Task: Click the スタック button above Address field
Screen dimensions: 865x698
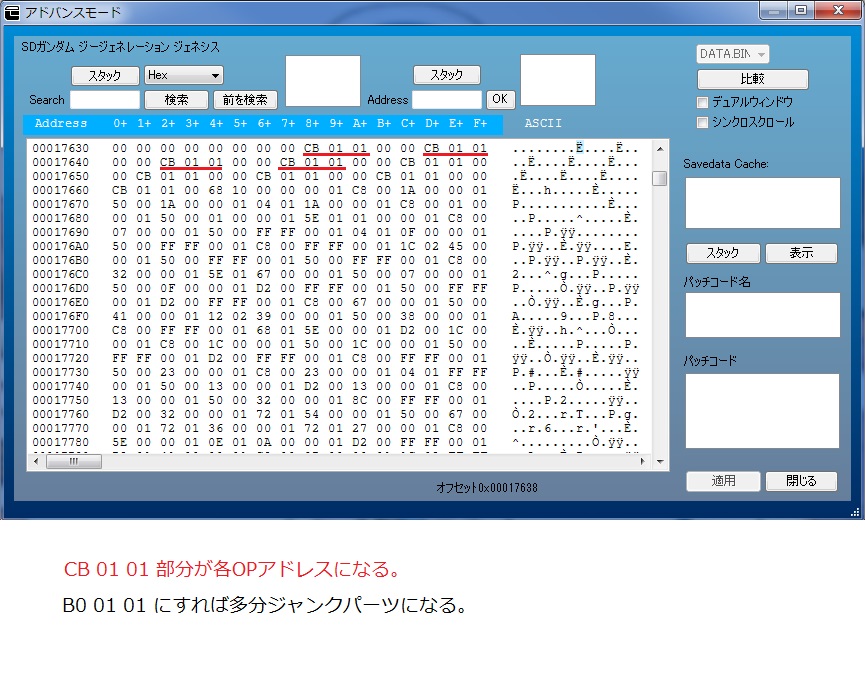Action: point(446,75)
